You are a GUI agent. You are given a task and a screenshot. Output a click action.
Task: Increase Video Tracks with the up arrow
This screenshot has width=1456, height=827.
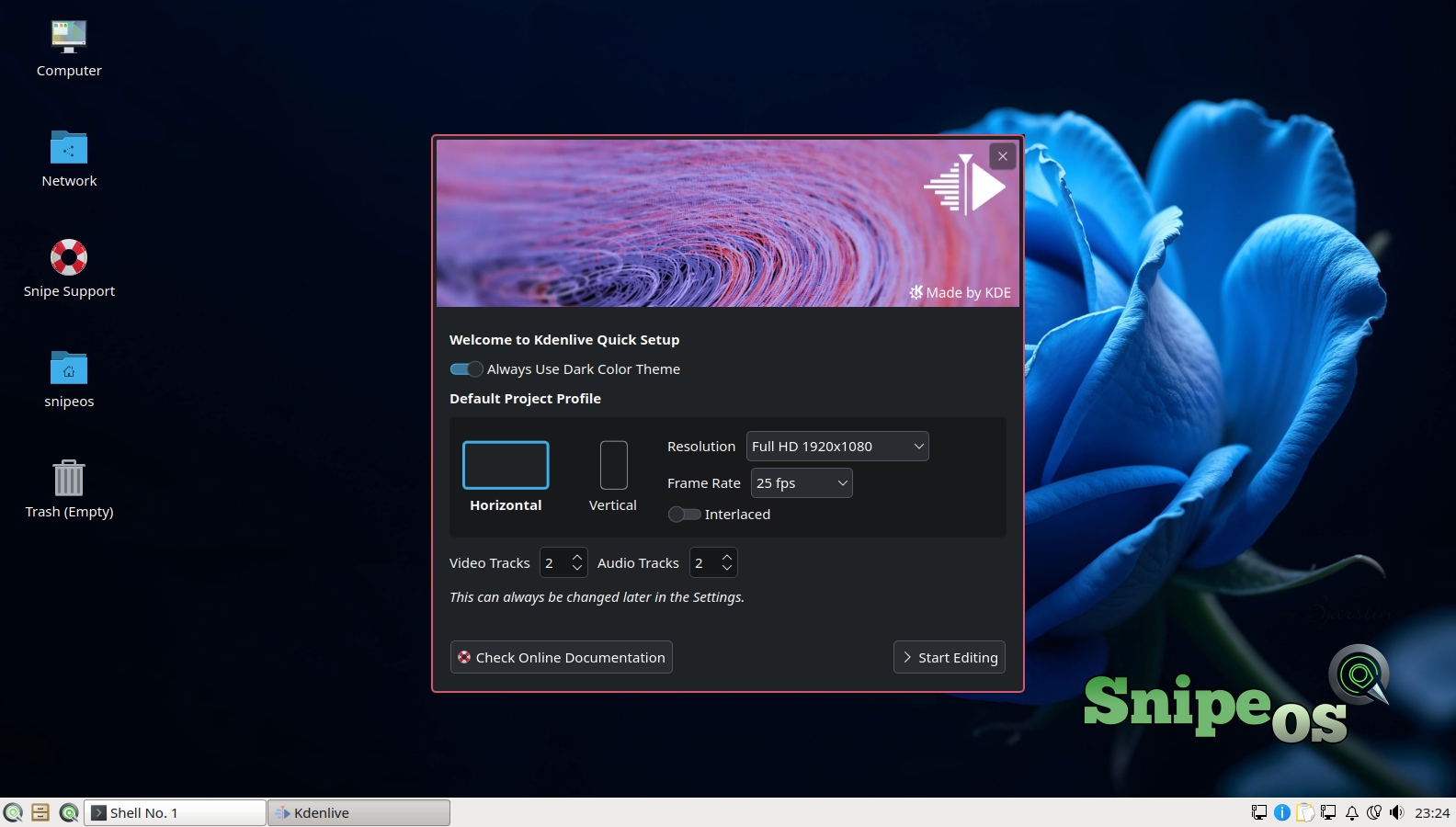(x=577, y=557)
